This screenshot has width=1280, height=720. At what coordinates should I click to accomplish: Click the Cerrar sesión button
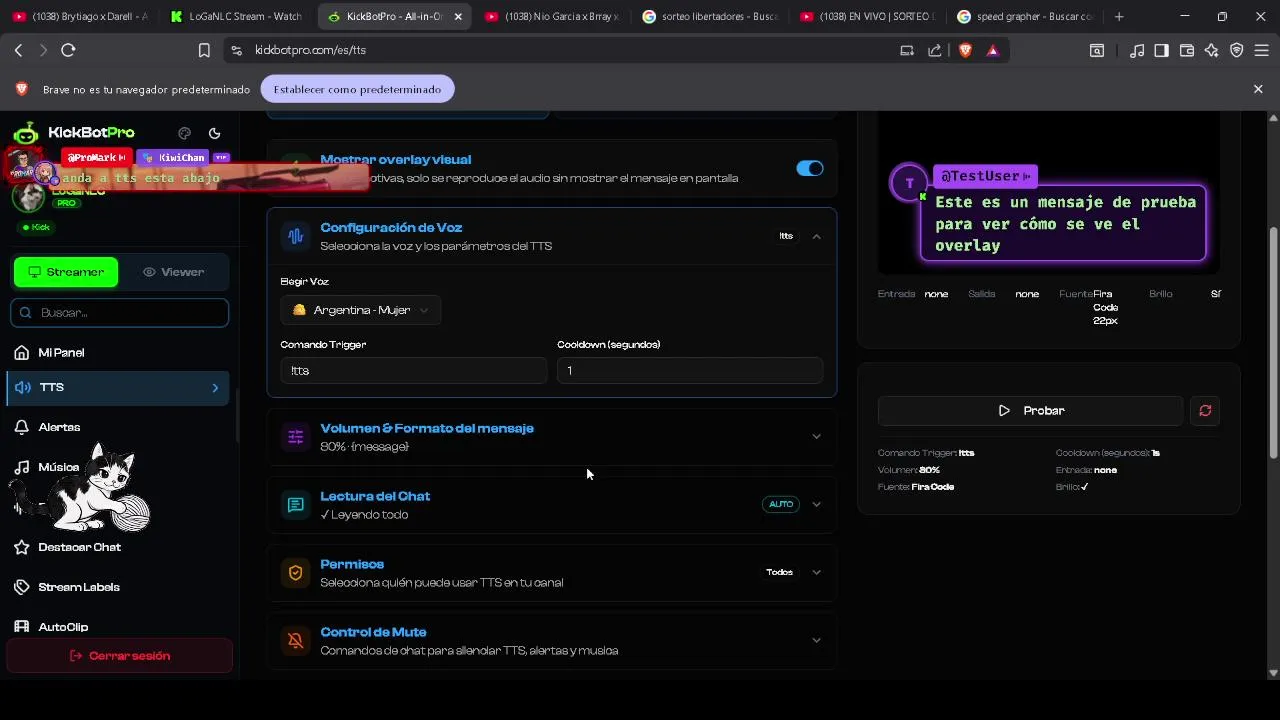tap(119, 656)
